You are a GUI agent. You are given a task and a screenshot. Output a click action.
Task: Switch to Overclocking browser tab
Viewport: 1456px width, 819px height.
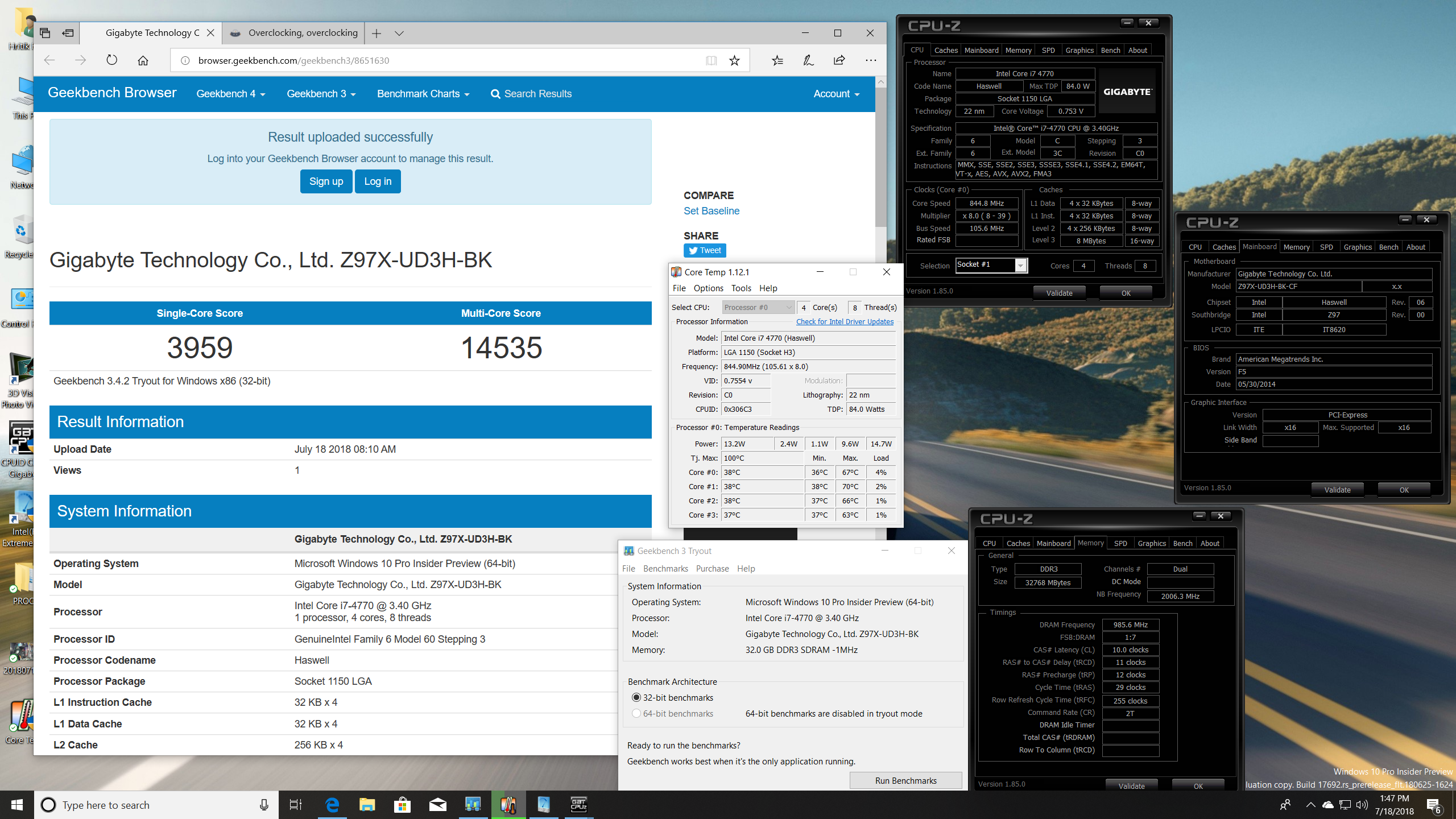click(x=294, y=33)
